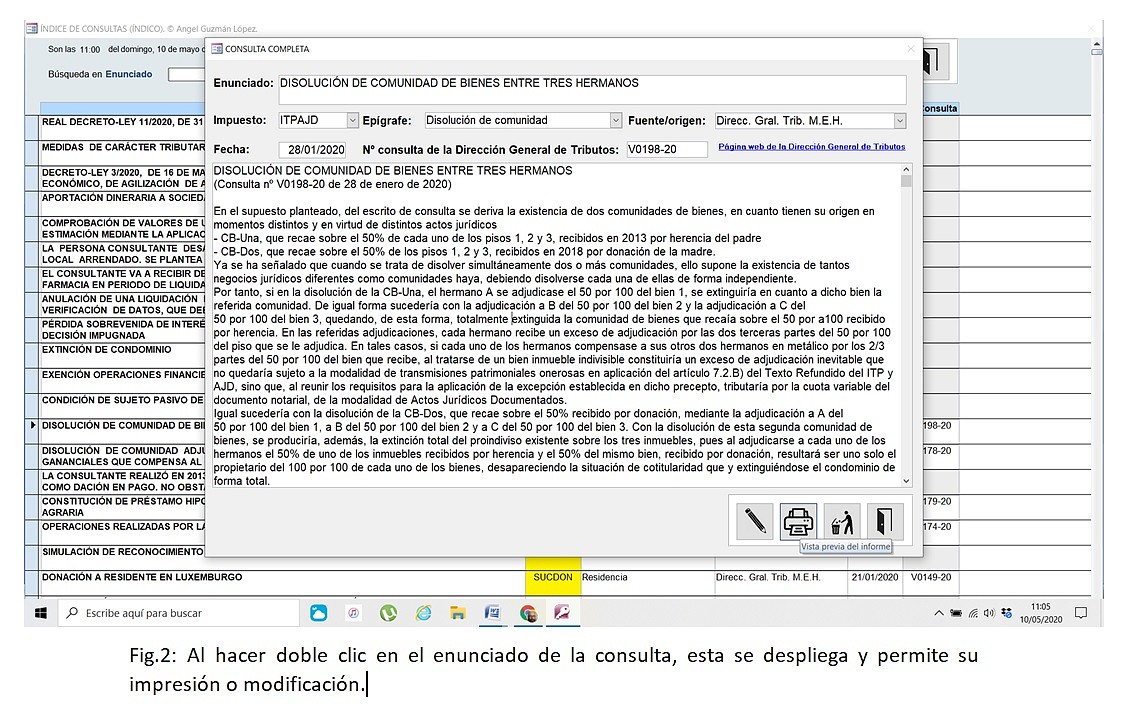
Task: Select the row 'APORTACIÓN DINERARIA A SOCIEDA'
Action: tap(122, 203)
